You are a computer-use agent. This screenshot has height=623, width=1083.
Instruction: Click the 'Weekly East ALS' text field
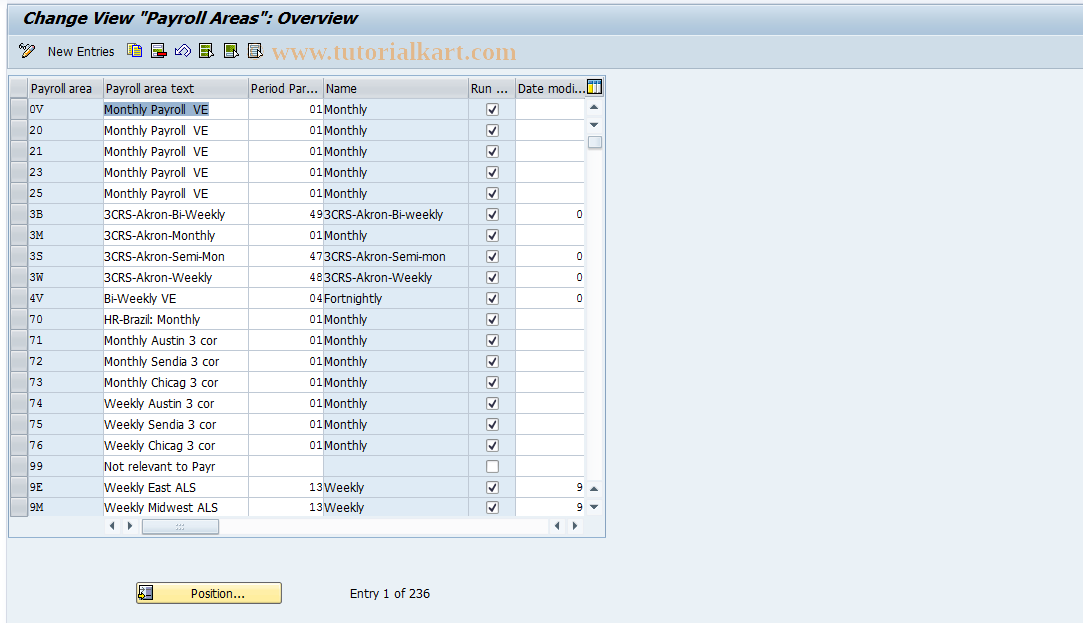[175, 487]
